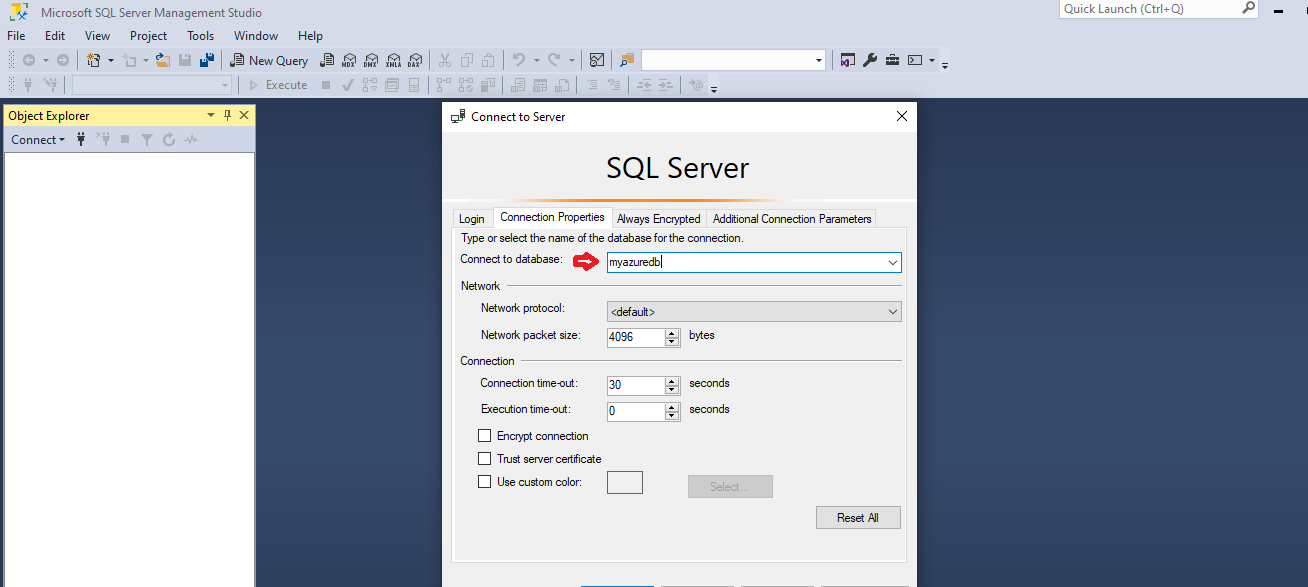1308x587 pixels.
Task: Click the Undo arrow icon
Action: click(519, 60)
